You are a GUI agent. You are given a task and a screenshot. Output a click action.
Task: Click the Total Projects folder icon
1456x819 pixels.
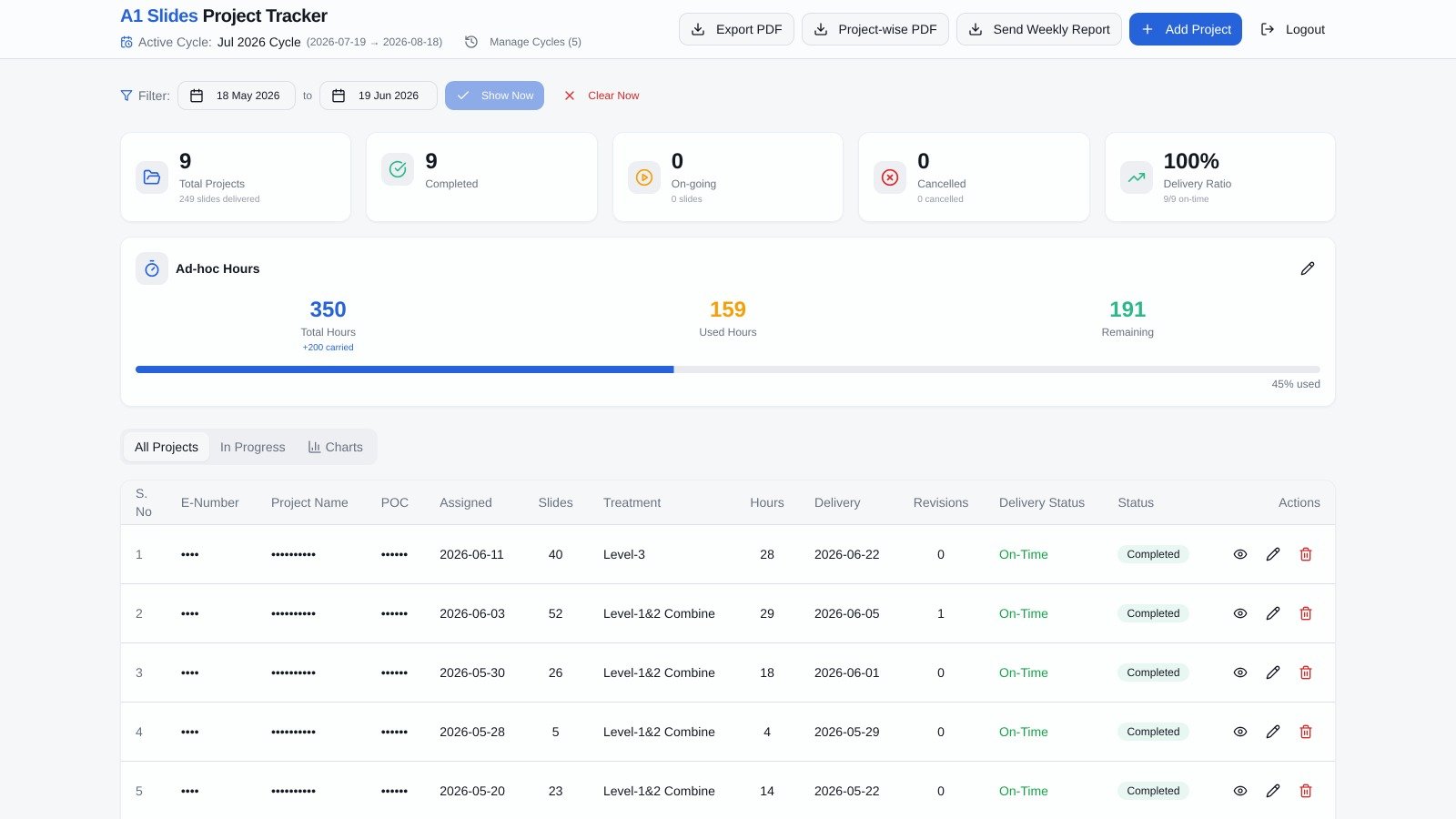point(152,177)
